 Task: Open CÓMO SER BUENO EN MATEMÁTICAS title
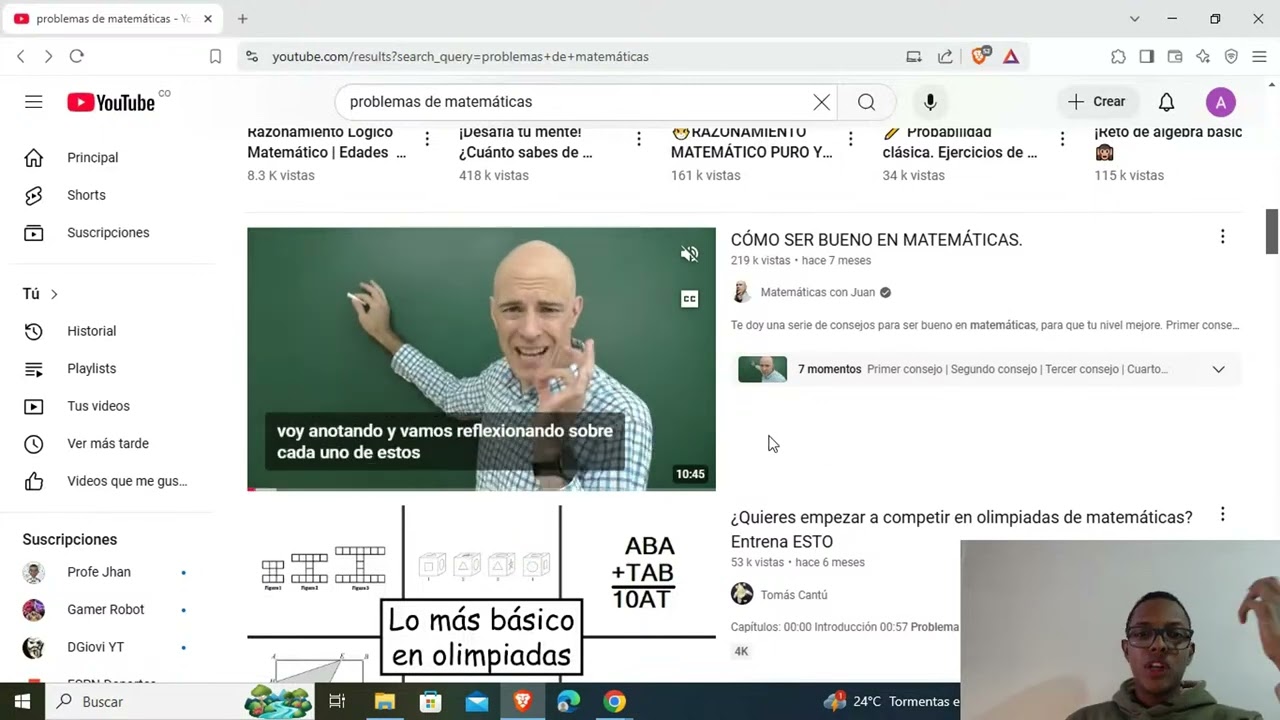876,240
